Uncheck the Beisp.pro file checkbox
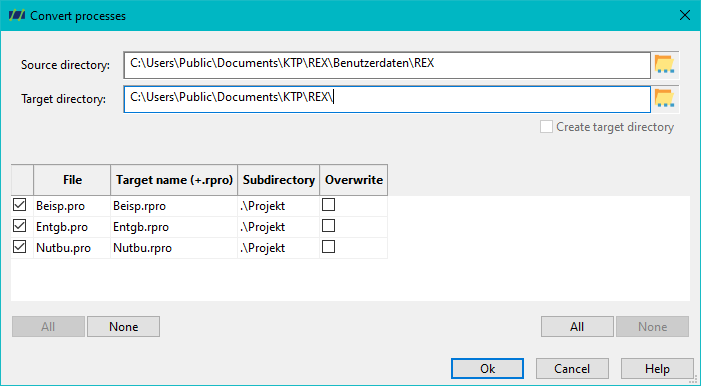 (x=19, y=205)
